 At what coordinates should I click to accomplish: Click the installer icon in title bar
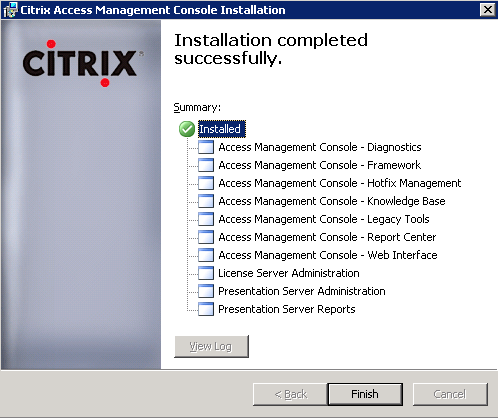(10, 10)
